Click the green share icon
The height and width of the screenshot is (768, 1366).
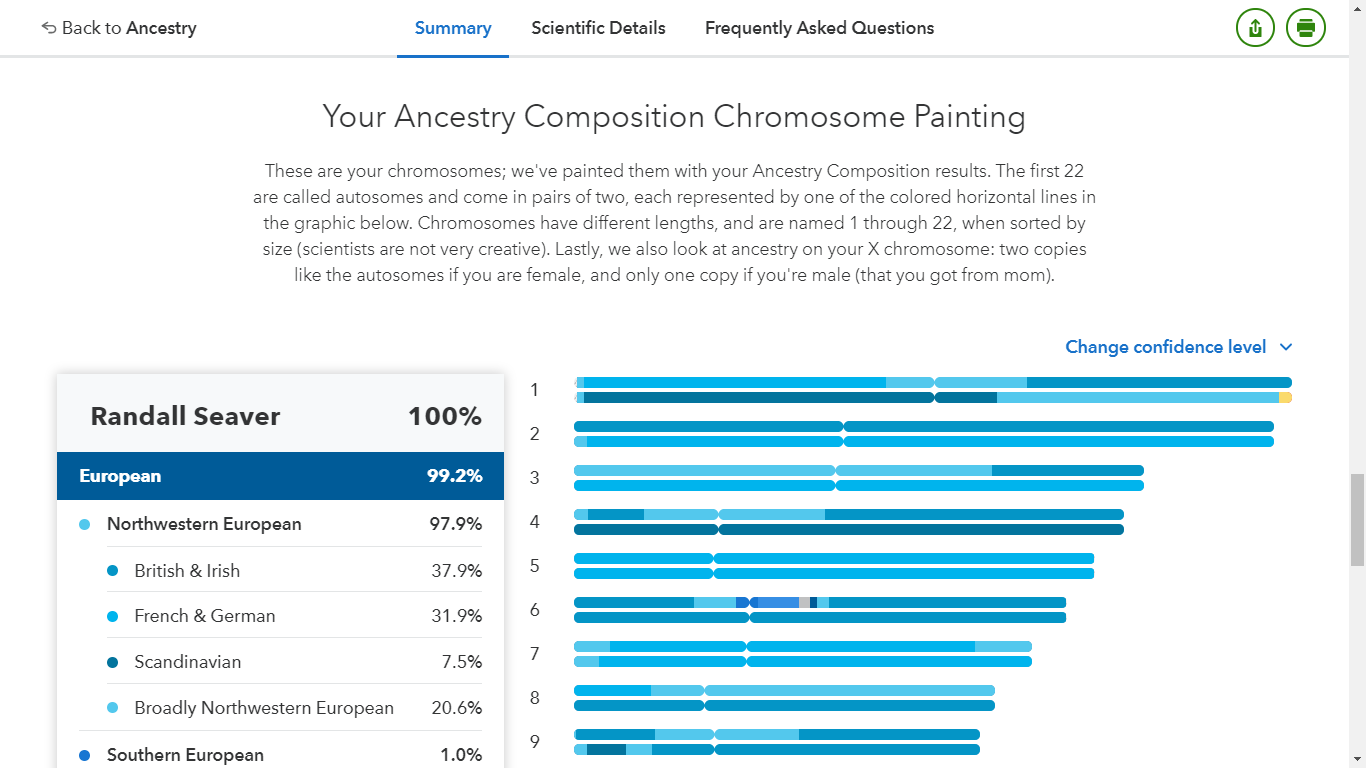point(1255,28)
